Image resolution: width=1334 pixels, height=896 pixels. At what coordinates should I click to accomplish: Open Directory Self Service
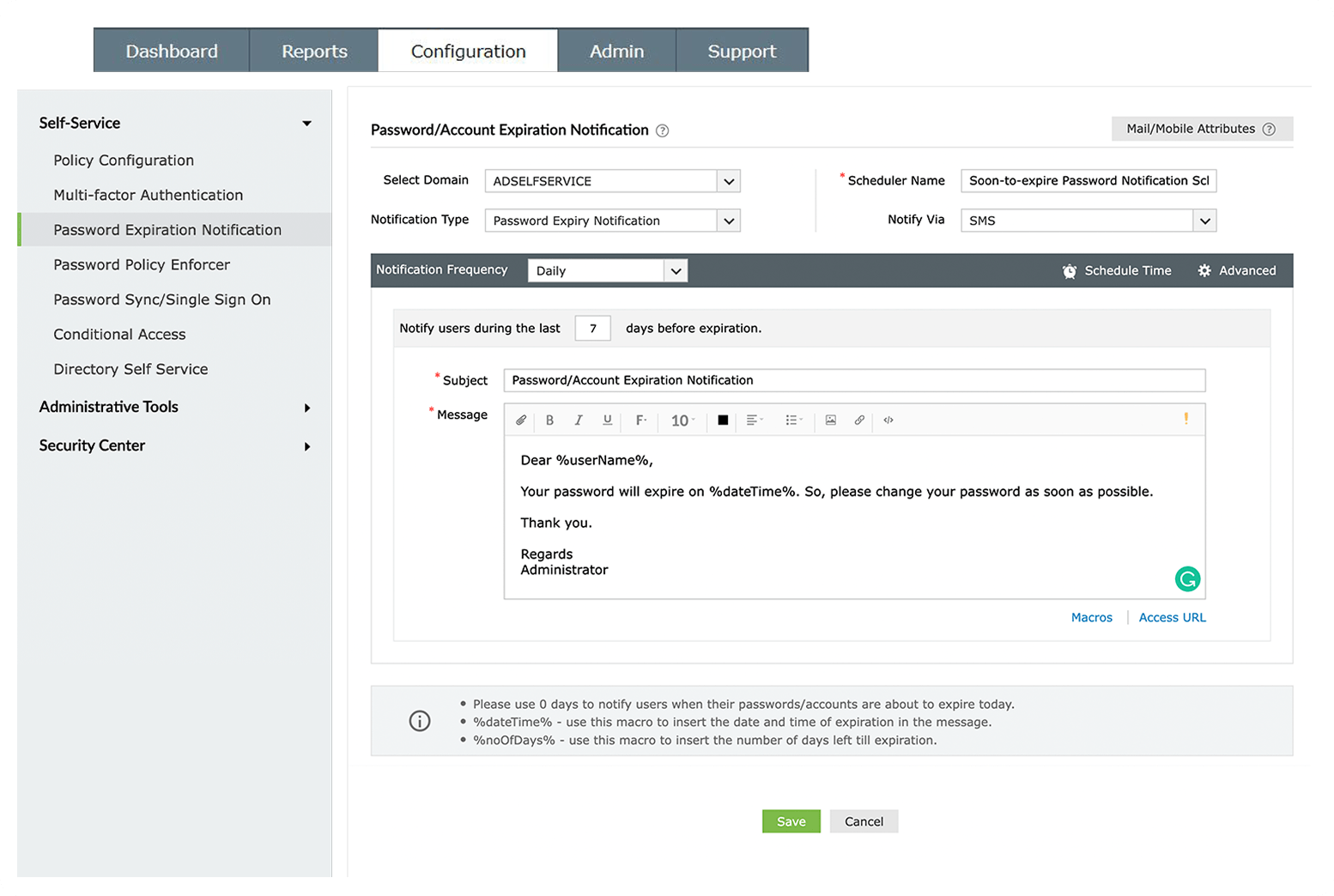130,369
